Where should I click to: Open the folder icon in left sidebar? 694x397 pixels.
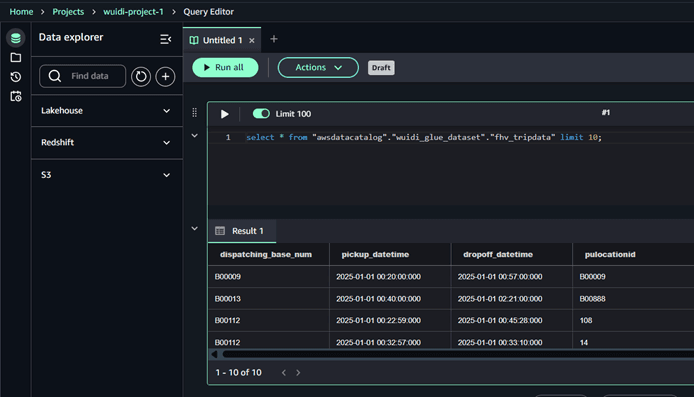coord(15,58)
